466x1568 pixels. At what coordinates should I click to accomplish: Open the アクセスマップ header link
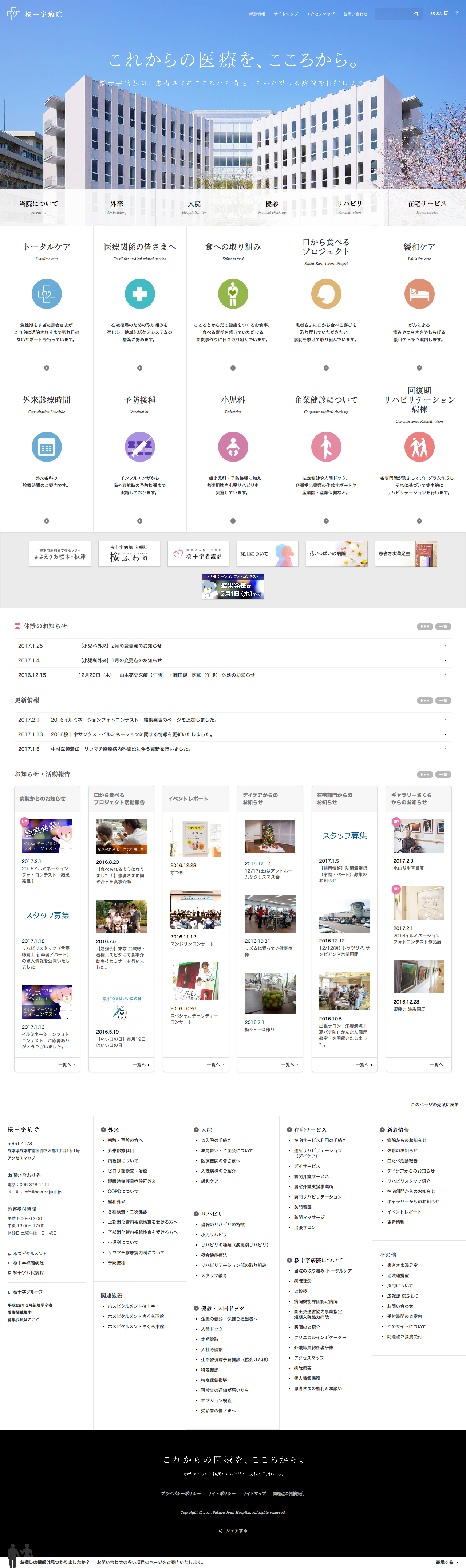[320, 14]
